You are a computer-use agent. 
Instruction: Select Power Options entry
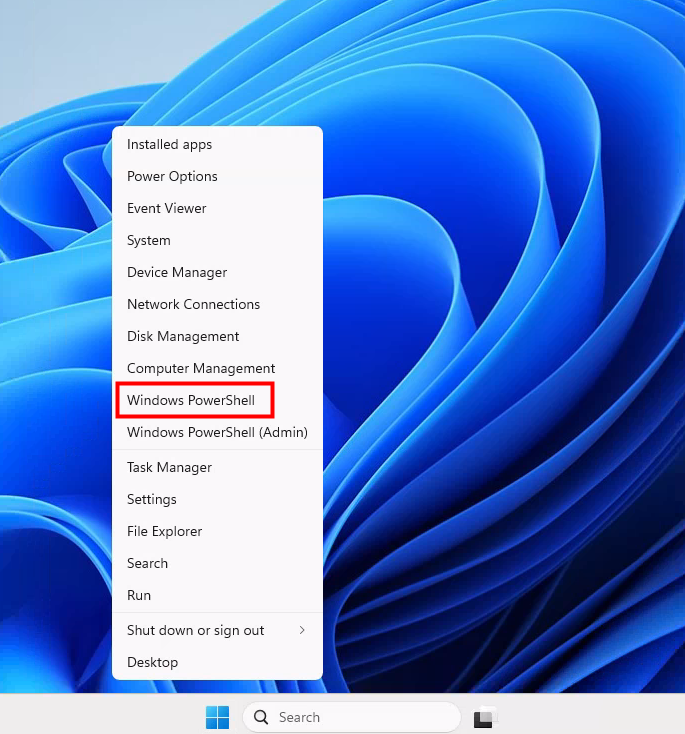click(172, 176)
